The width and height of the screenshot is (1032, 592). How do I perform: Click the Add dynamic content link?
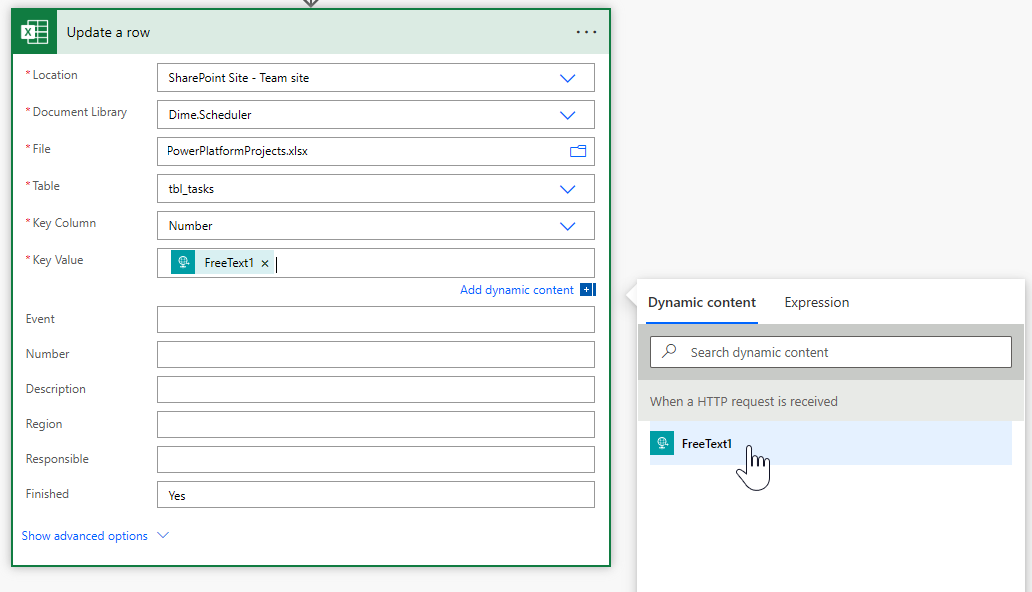pos(516,290)
